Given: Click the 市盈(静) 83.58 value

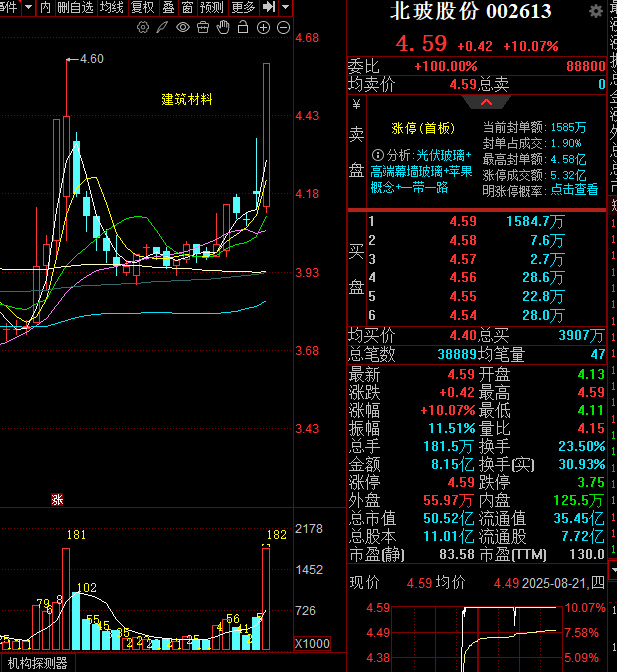Looking at the screenshot, I should pyautogui.click(x=457, y=554).
